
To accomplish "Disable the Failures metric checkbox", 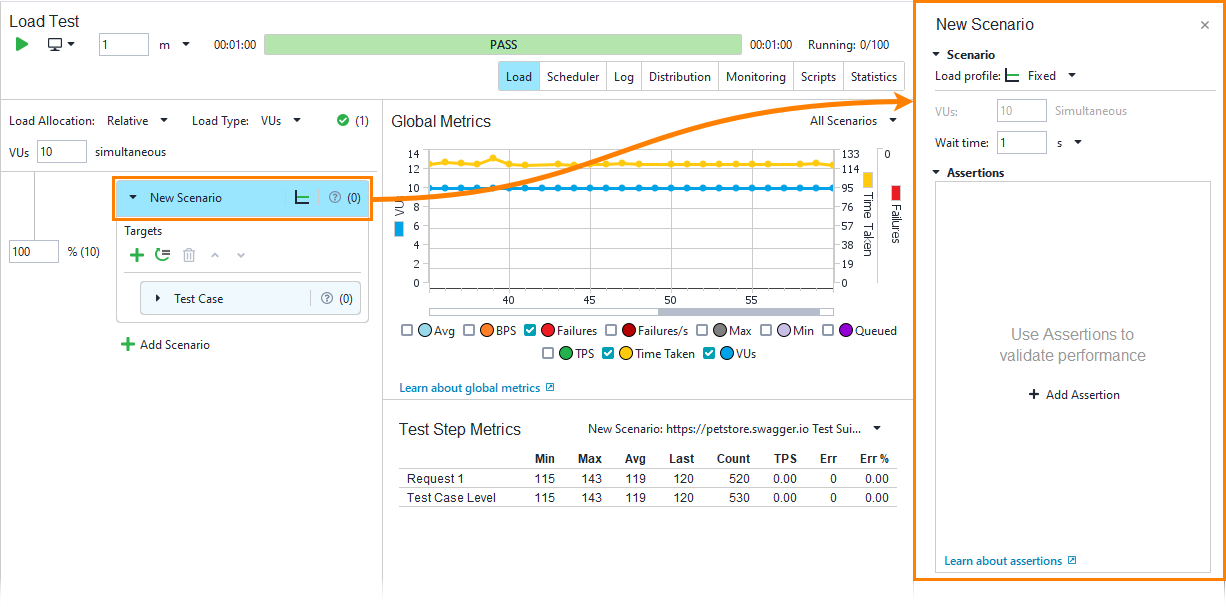I will click(x=530, y=330).
